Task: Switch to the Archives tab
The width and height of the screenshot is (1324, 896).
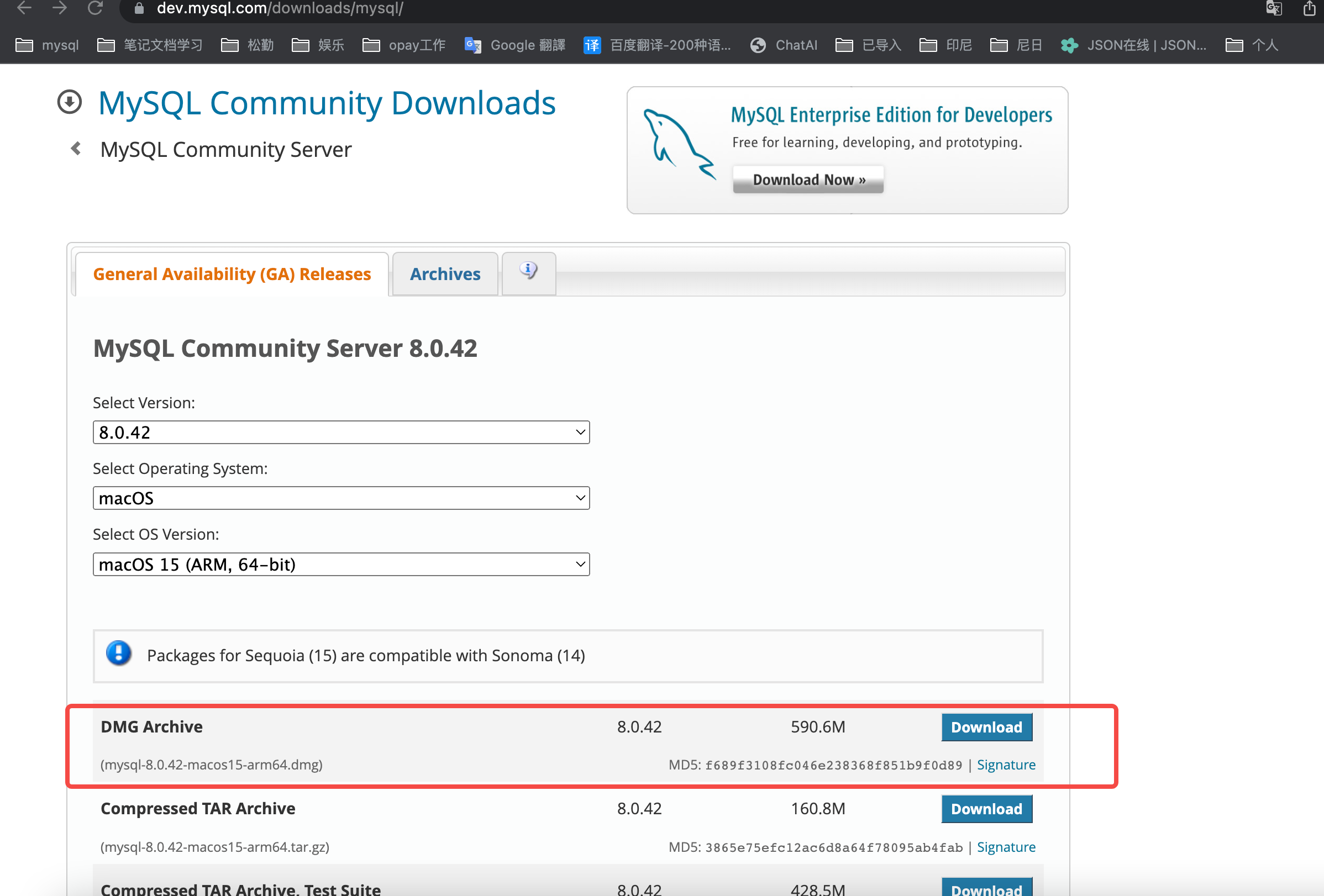Action: (x=445, y=274)
